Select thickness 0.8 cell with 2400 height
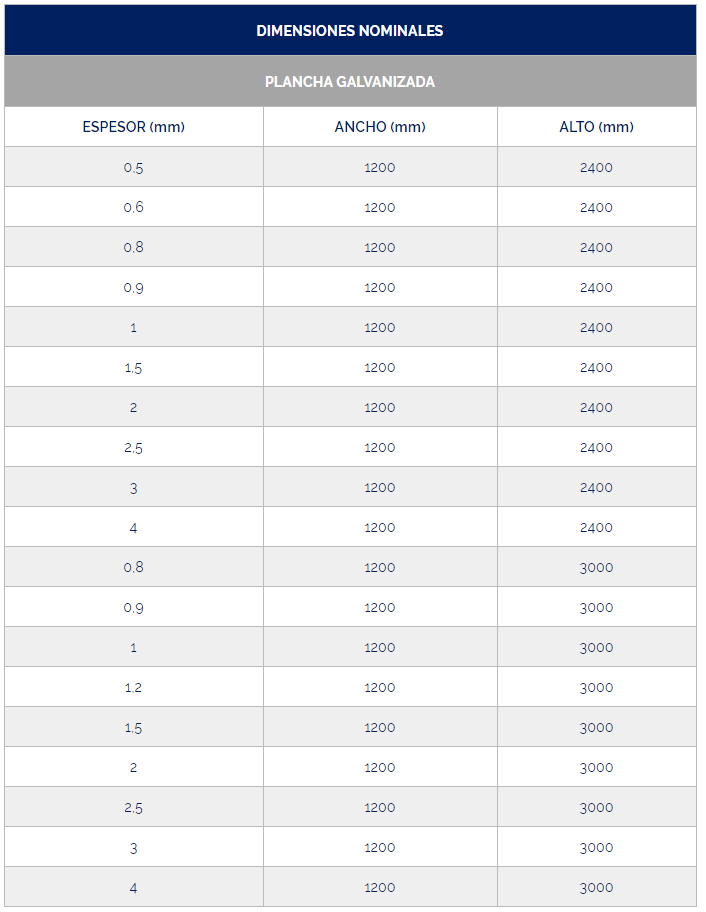Image resolution: width=706 pixels, height=912 pixels. [134, 247]
